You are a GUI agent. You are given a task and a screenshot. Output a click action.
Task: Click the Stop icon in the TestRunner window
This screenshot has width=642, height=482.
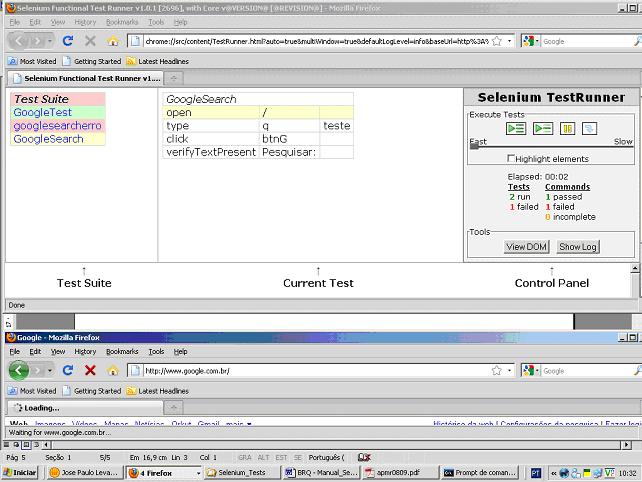pyautogui.click(x=90, y=41)
